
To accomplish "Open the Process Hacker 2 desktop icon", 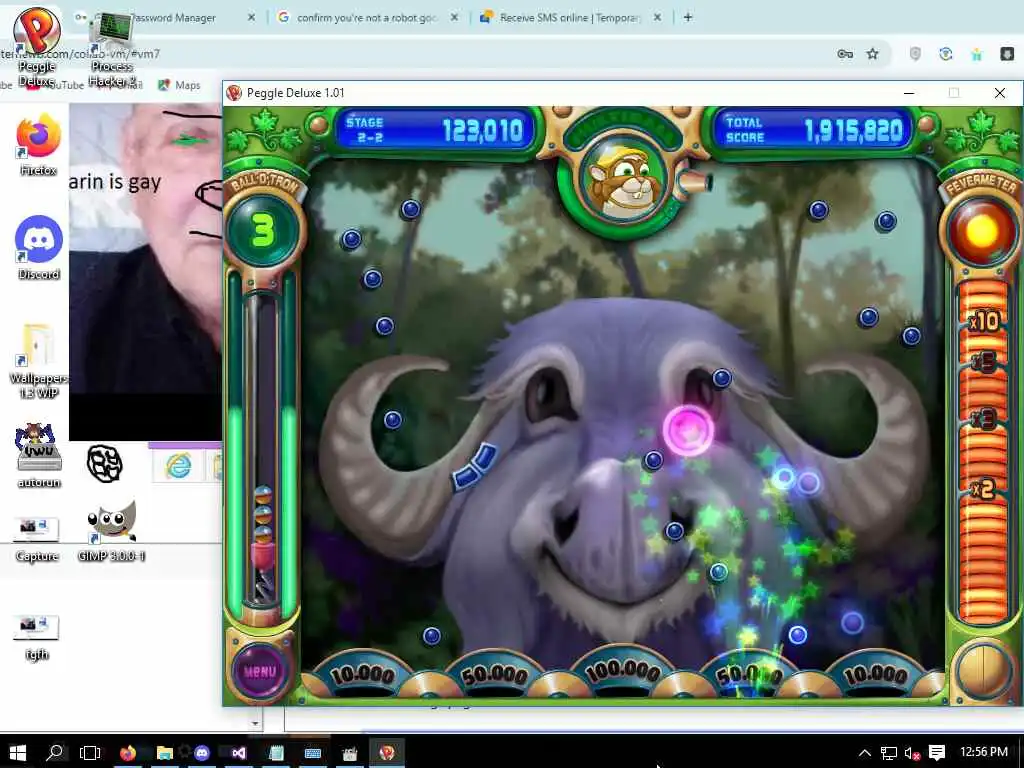I will [112, 51].
